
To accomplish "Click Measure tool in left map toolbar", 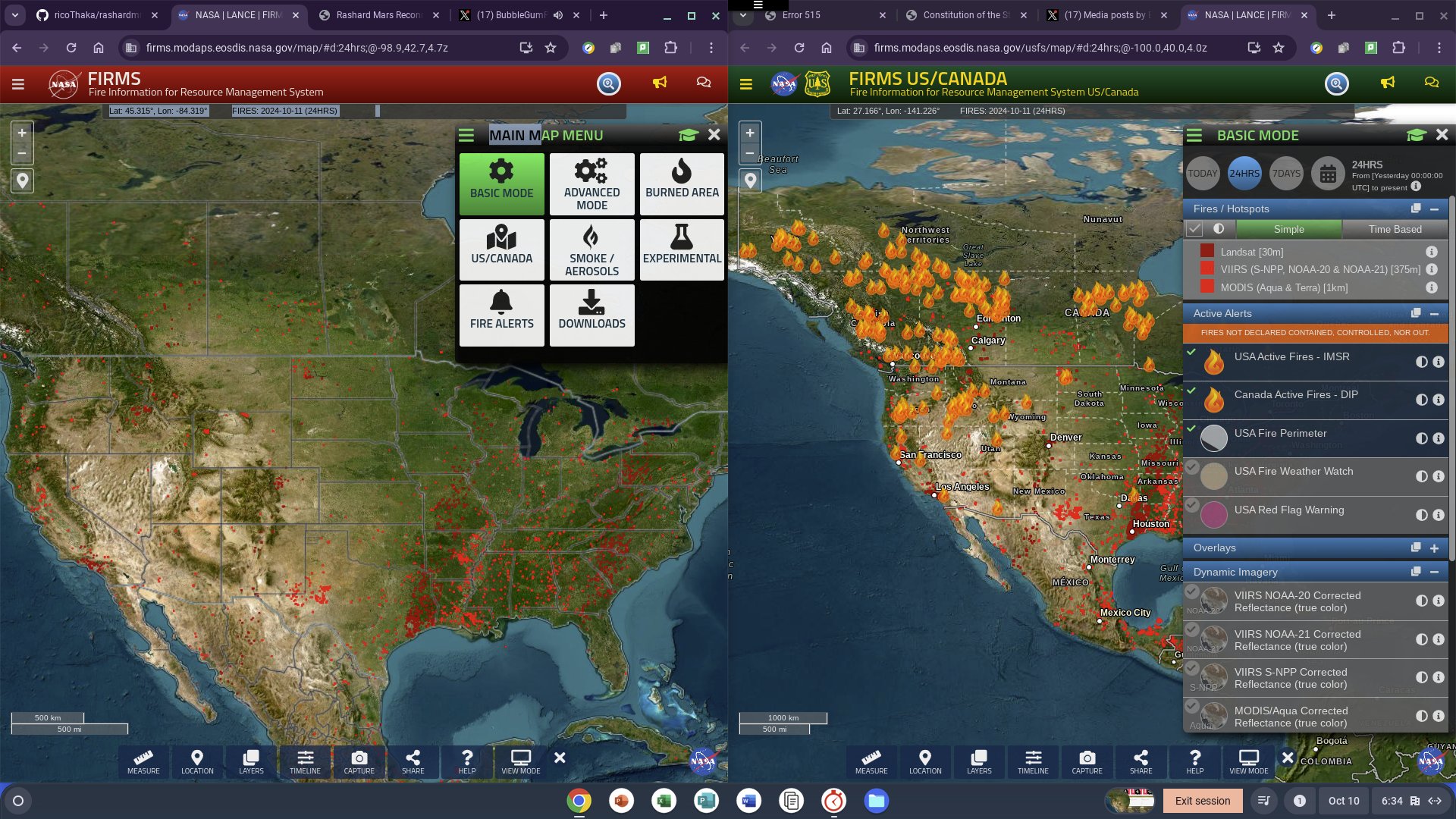I will [143, 761].
